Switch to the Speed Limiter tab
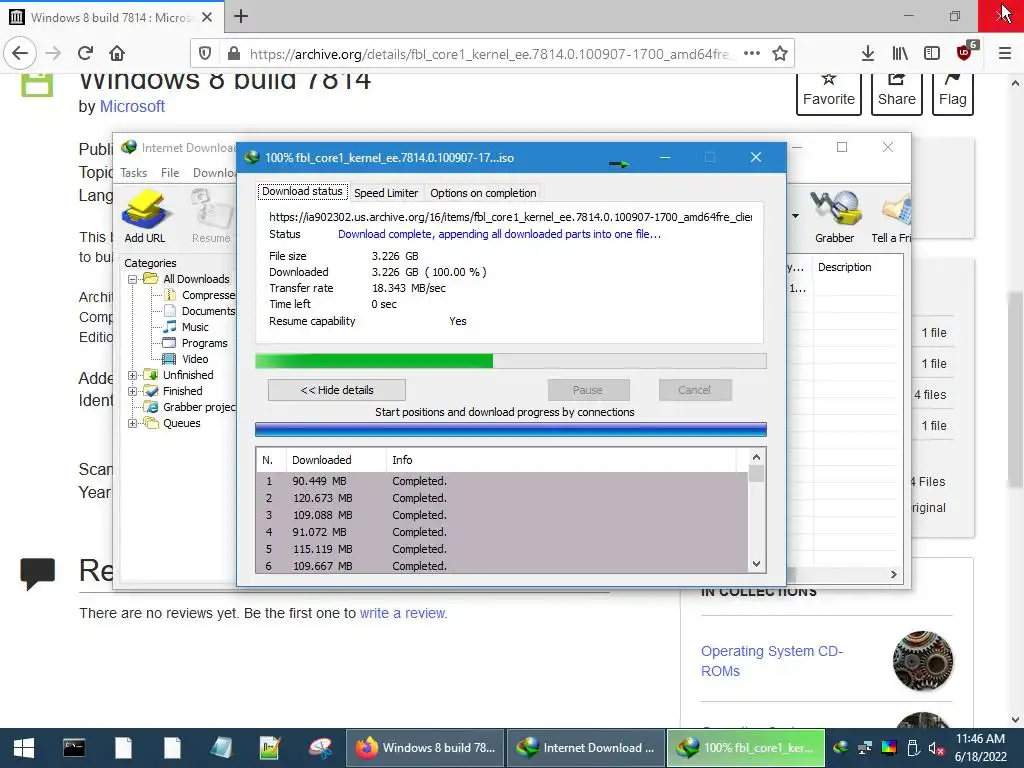1024x768 pixels. (x=386, y=193)
